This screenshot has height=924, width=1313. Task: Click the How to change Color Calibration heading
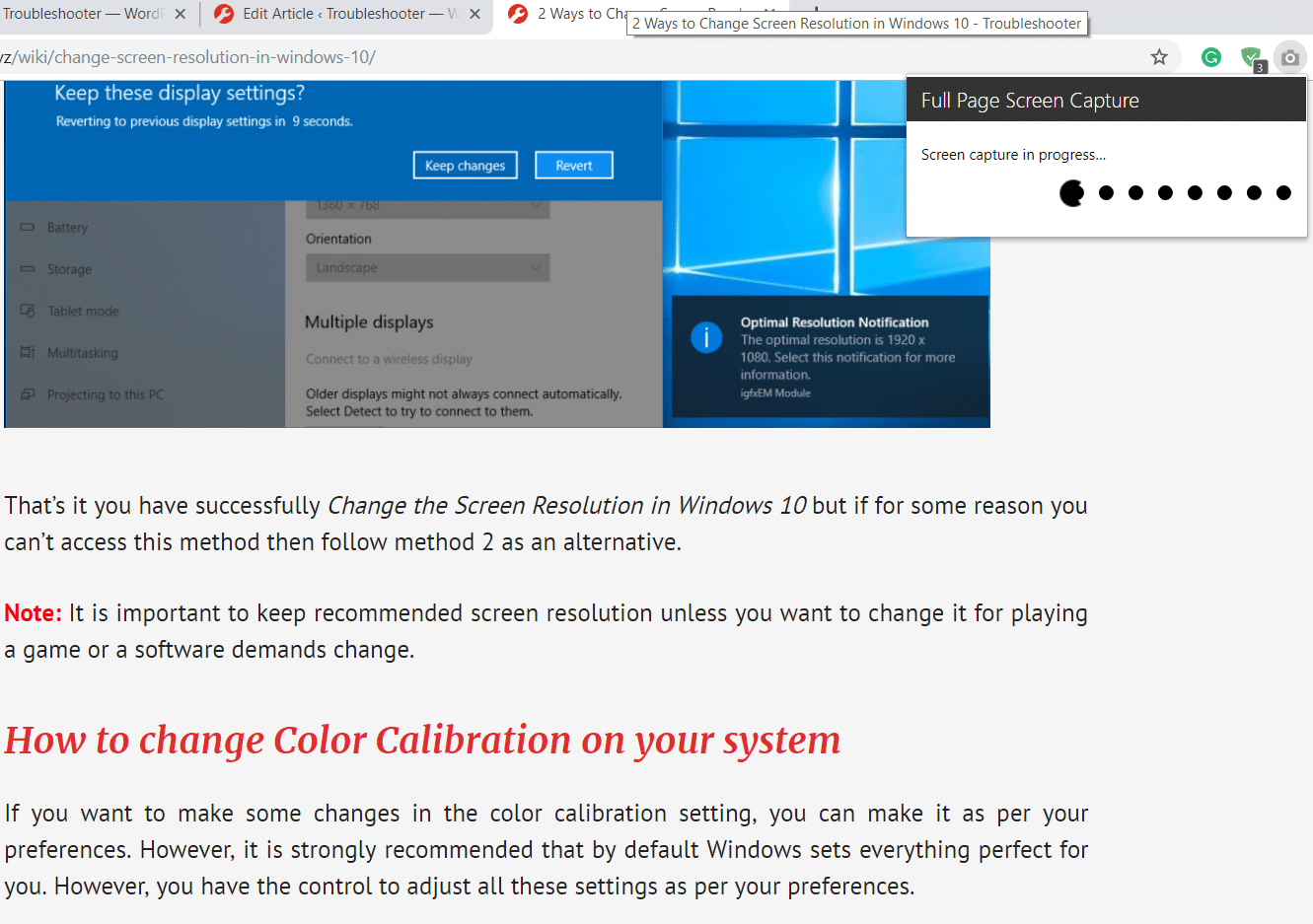click(x=422, y=741)
